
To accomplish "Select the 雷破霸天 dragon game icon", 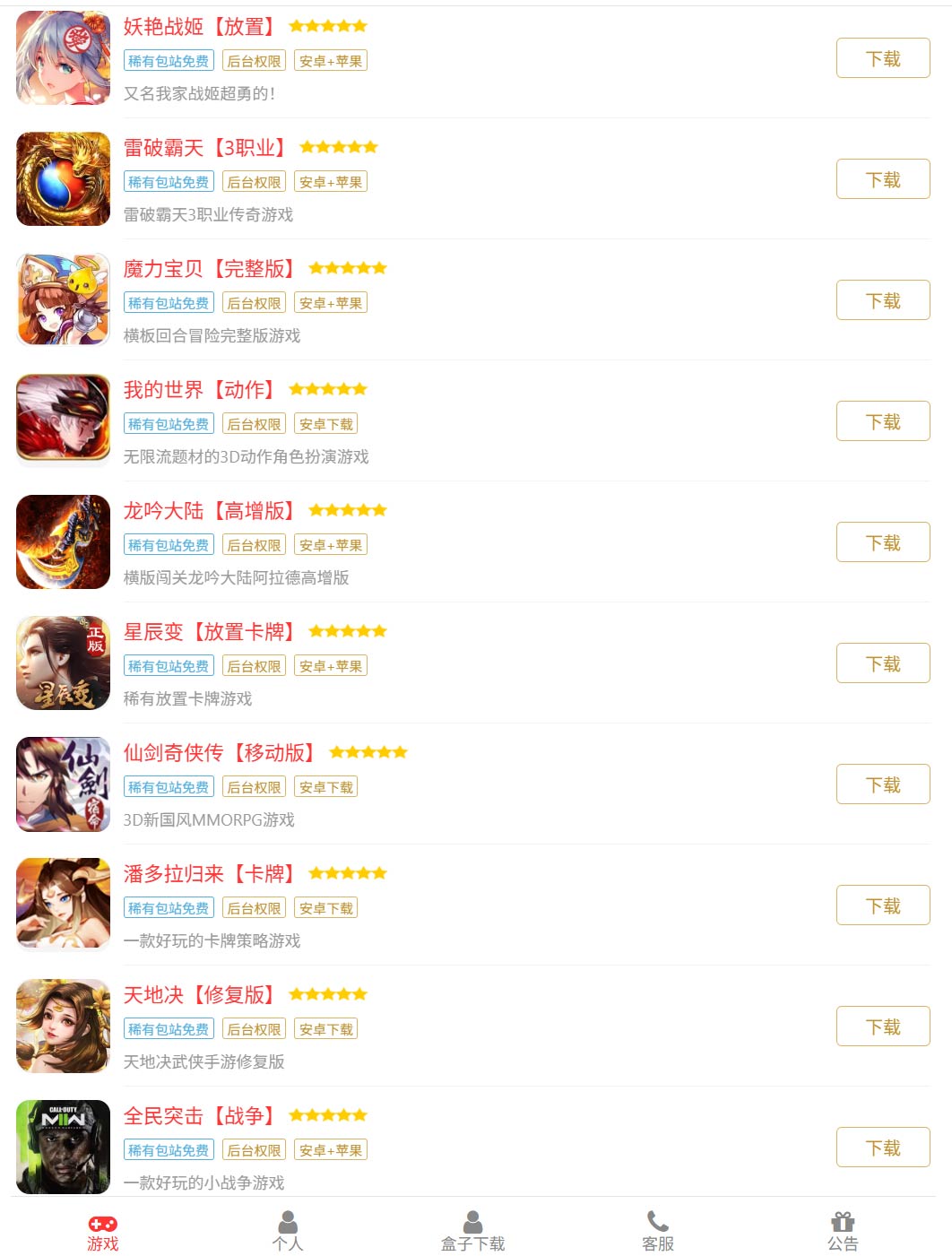I will (63, 178).
